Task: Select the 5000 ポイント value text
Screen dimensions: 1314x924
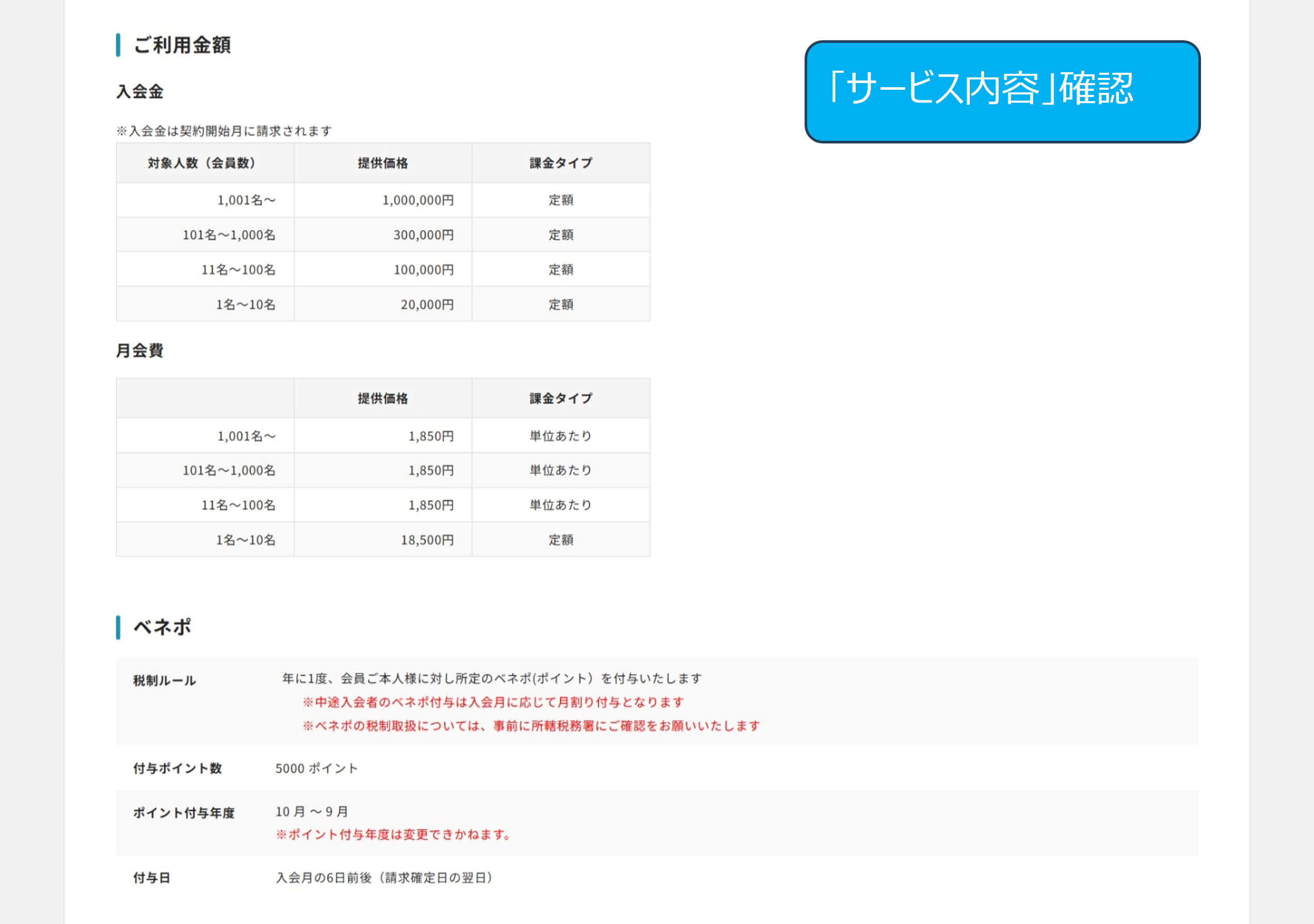Action: (316, 768)
